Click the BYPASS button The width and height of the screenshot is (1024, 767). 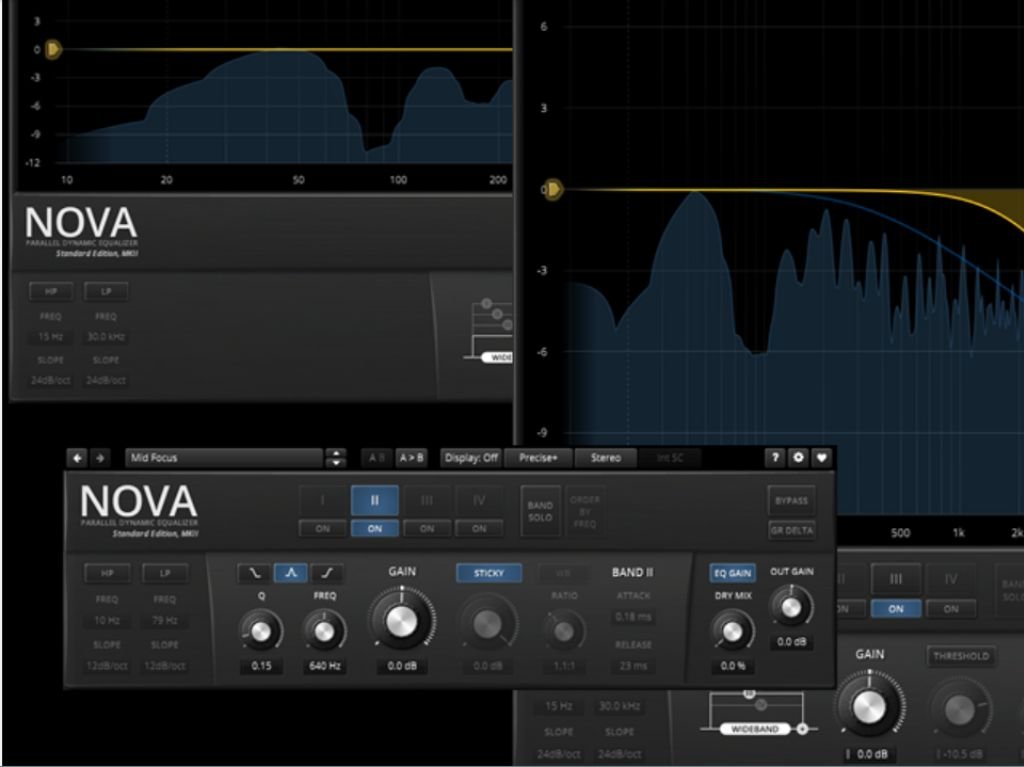(792, 500)
